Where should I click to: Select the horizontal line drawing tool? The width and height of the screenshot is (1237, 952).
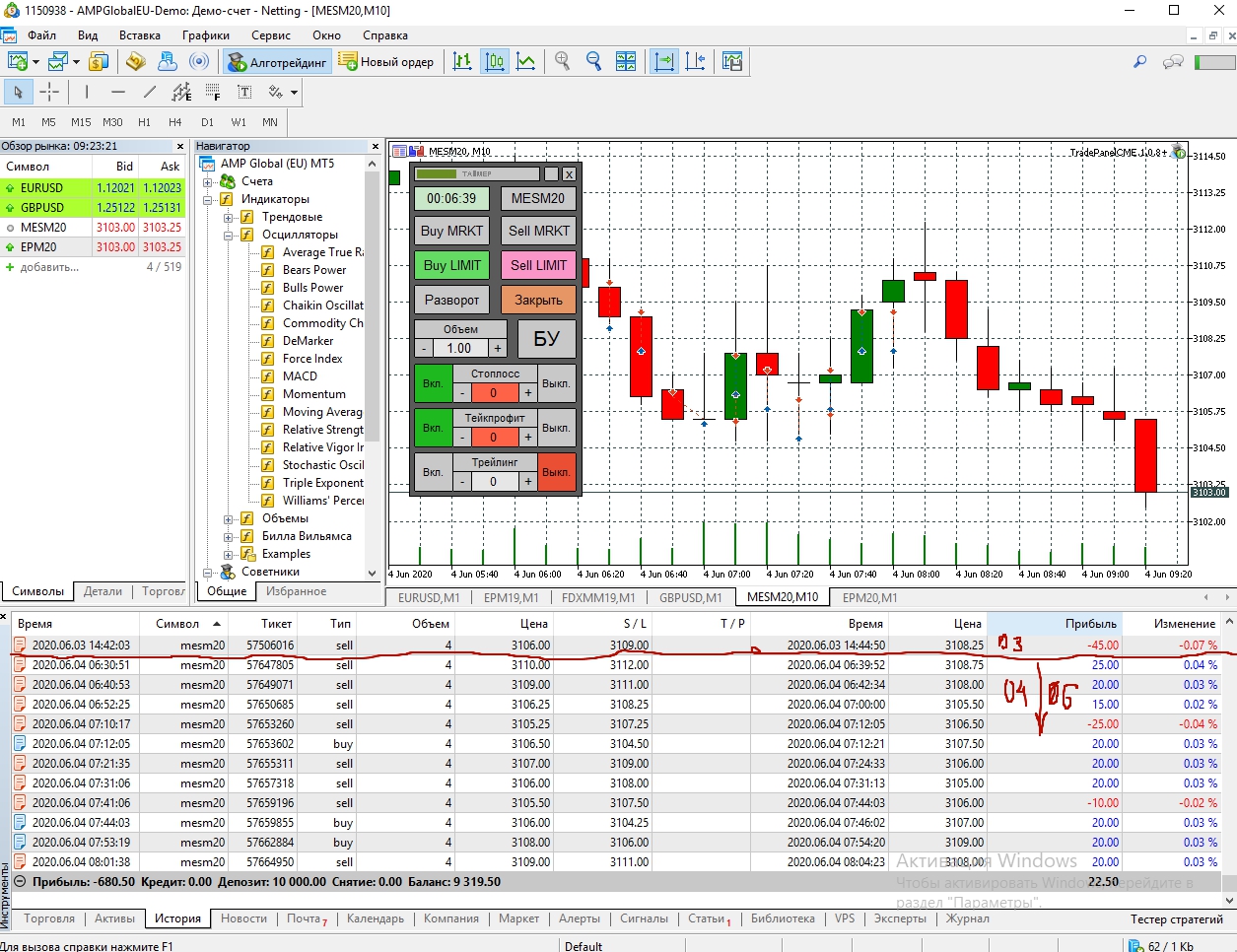[x=118, y=92]
